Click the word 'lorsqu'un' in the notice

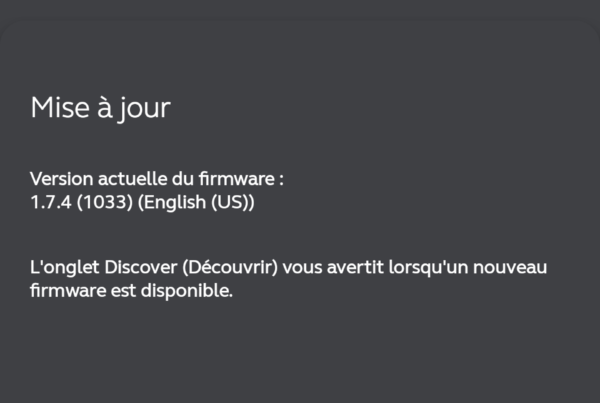(429, 268)
